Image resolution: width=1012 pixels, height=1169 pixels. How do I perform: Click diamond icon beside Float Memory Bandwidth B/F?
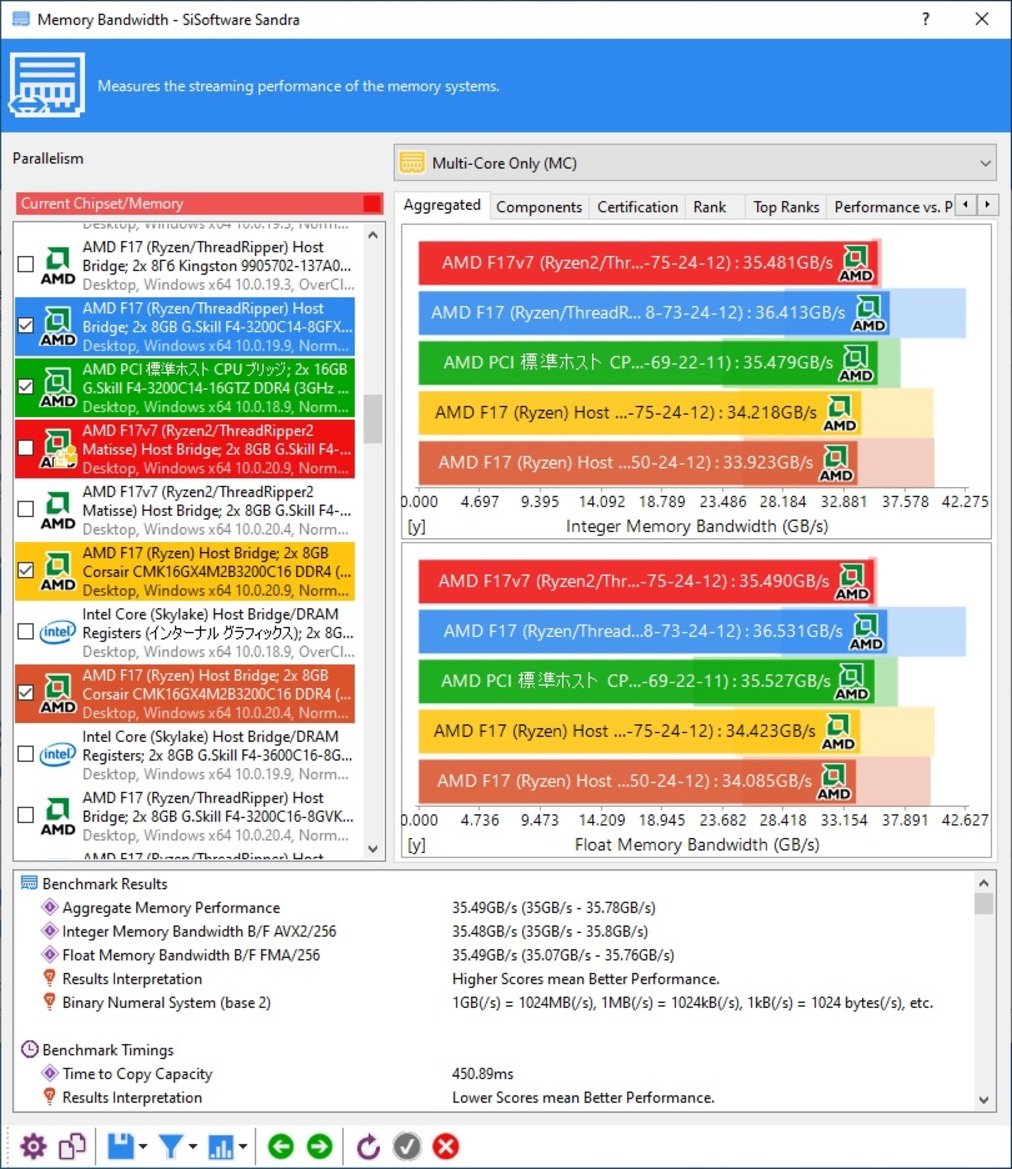50,954
